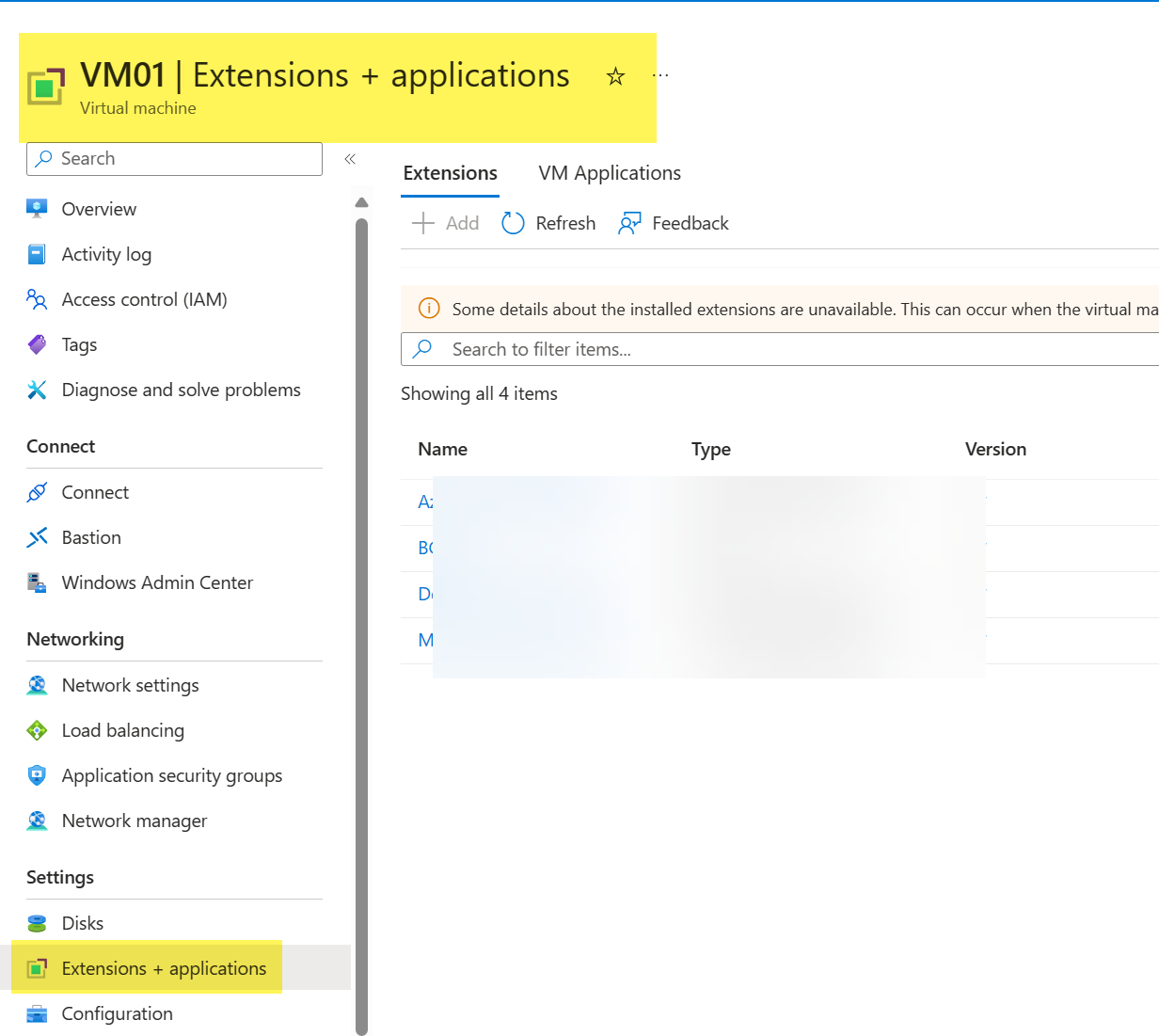Collapse the left navigation menu
Image resolution: width=1159 pixels, height=1036 pixels.
click(349, 159)
